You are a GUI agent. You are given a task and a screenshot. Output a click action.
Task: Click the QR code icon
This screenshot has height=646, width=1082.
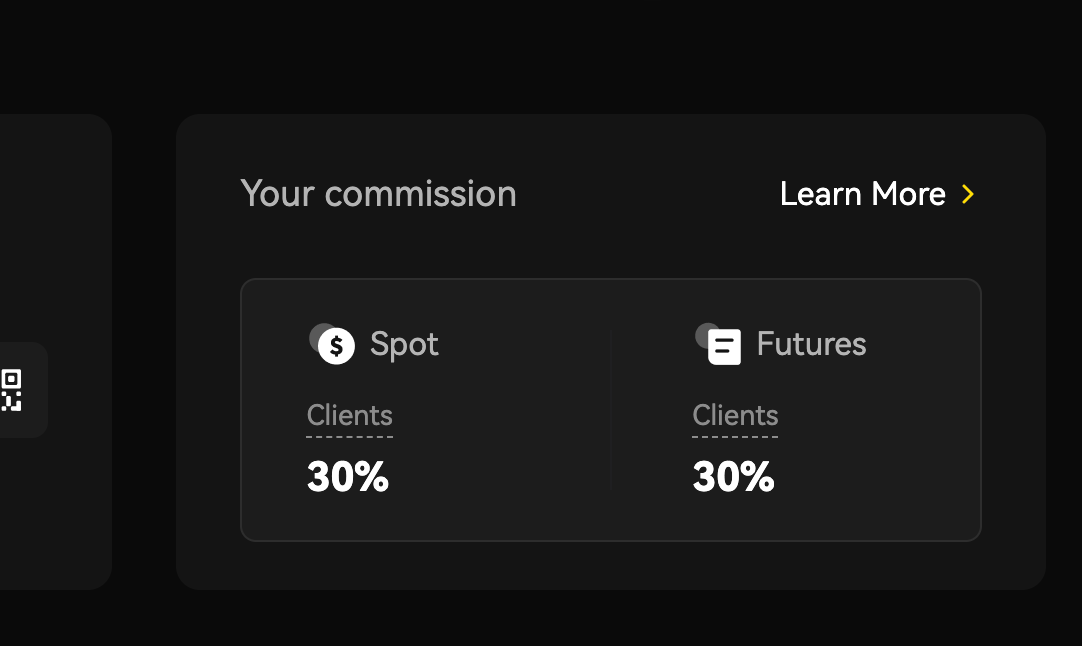(x=11, y=390)
